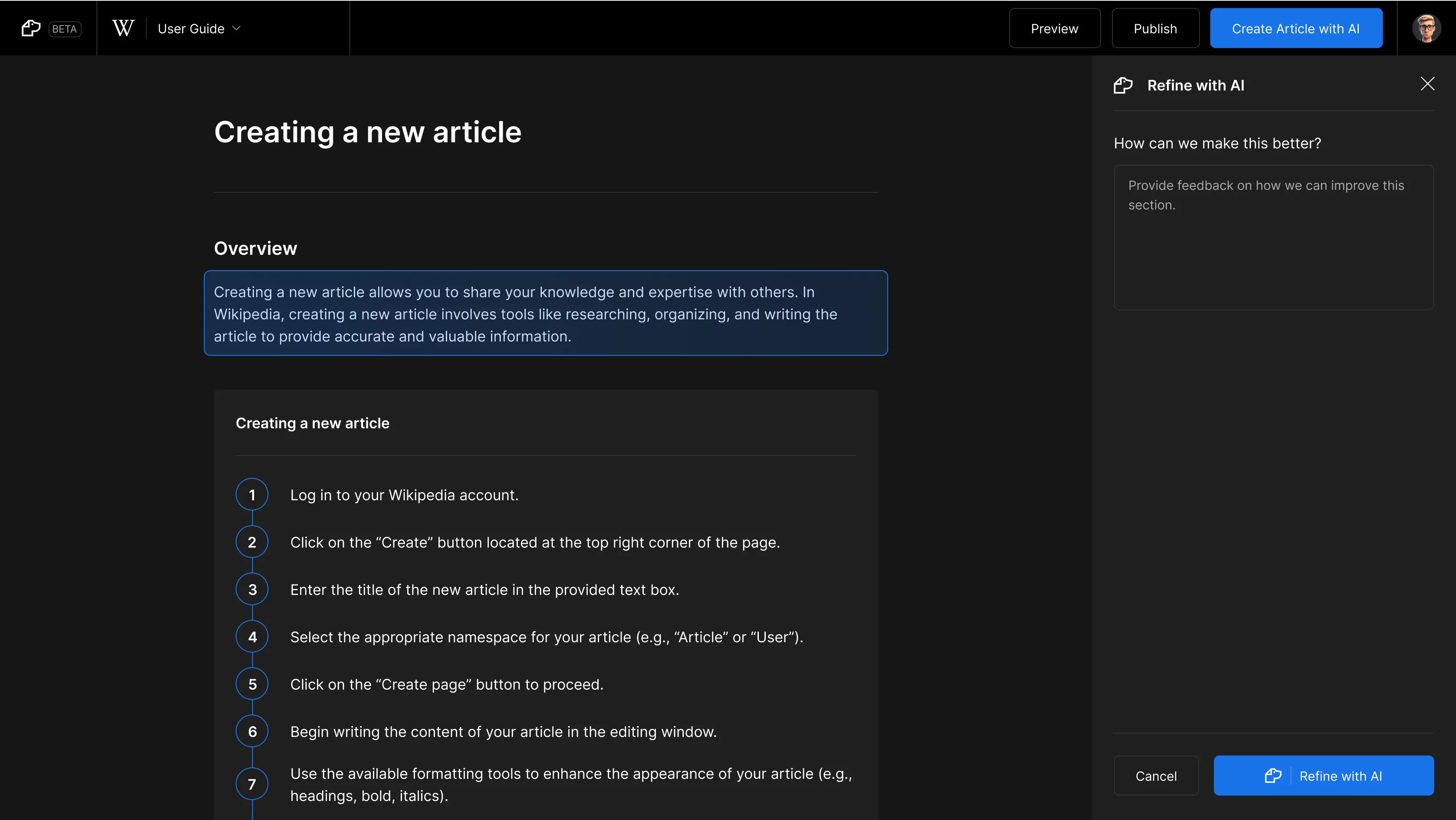Screen dimensions: 1456x820
Task: Select step circle number 1 in the guide
Action: coord(252,494)
